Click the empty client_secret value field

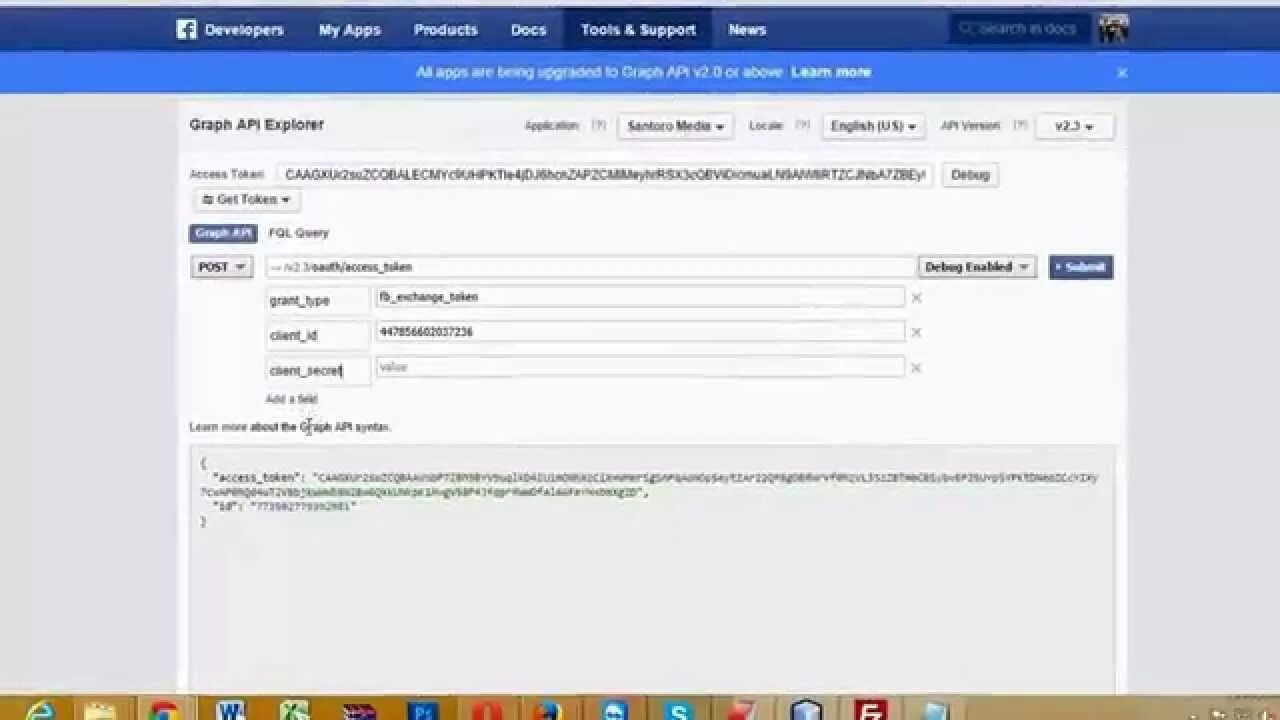click(640, 367)
